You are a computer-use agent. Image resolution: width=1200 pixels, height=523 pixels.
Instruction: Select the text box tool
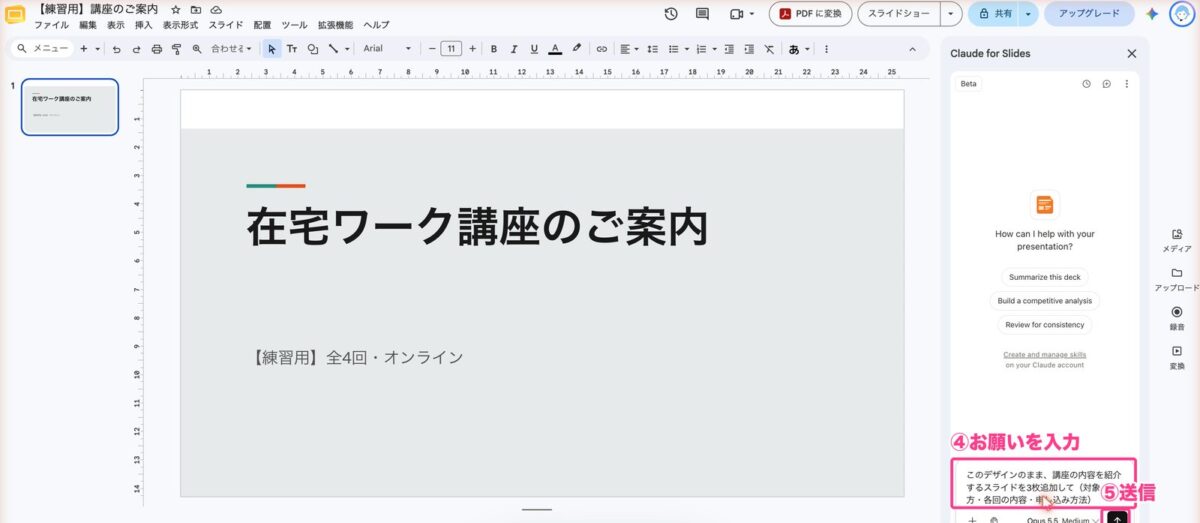point(292,48)
